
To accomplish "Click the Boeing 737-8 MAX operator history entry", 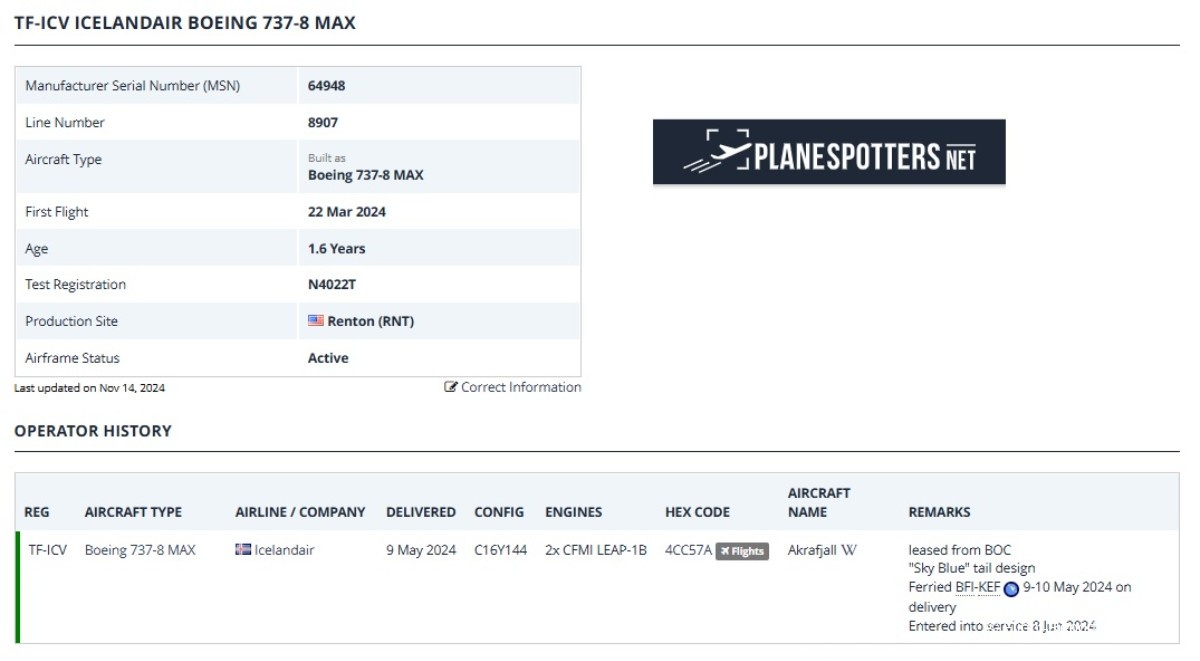I will [140, 549].
